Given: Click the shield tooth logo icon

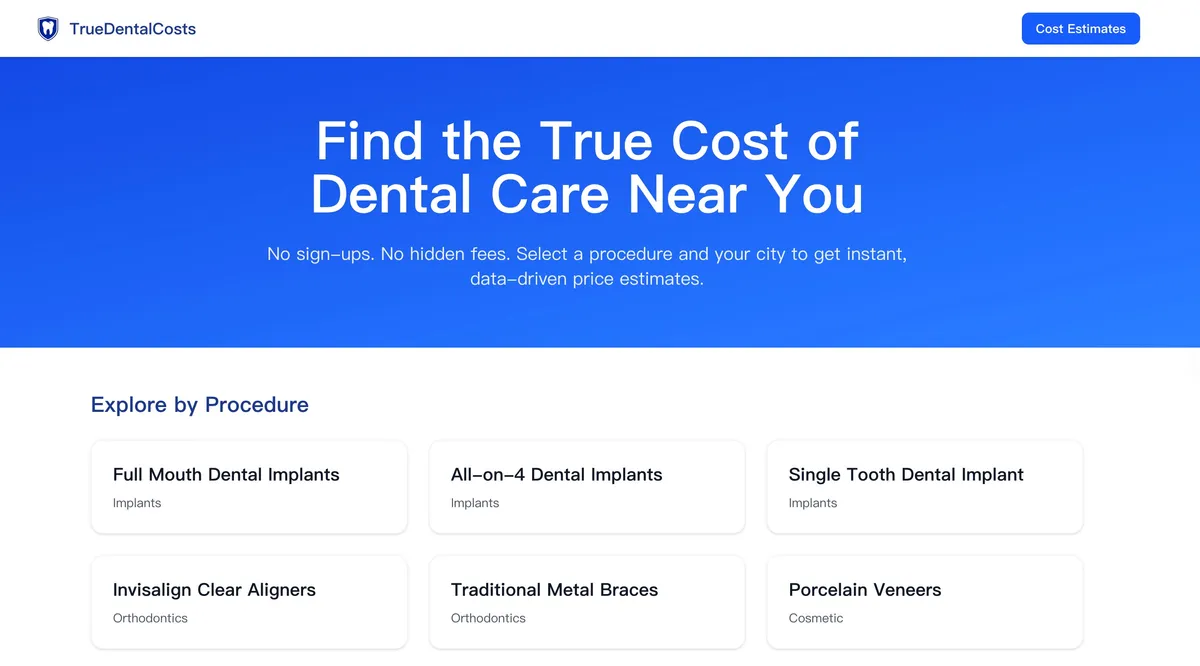Looking at the screenshot, I should click(48, 28).
